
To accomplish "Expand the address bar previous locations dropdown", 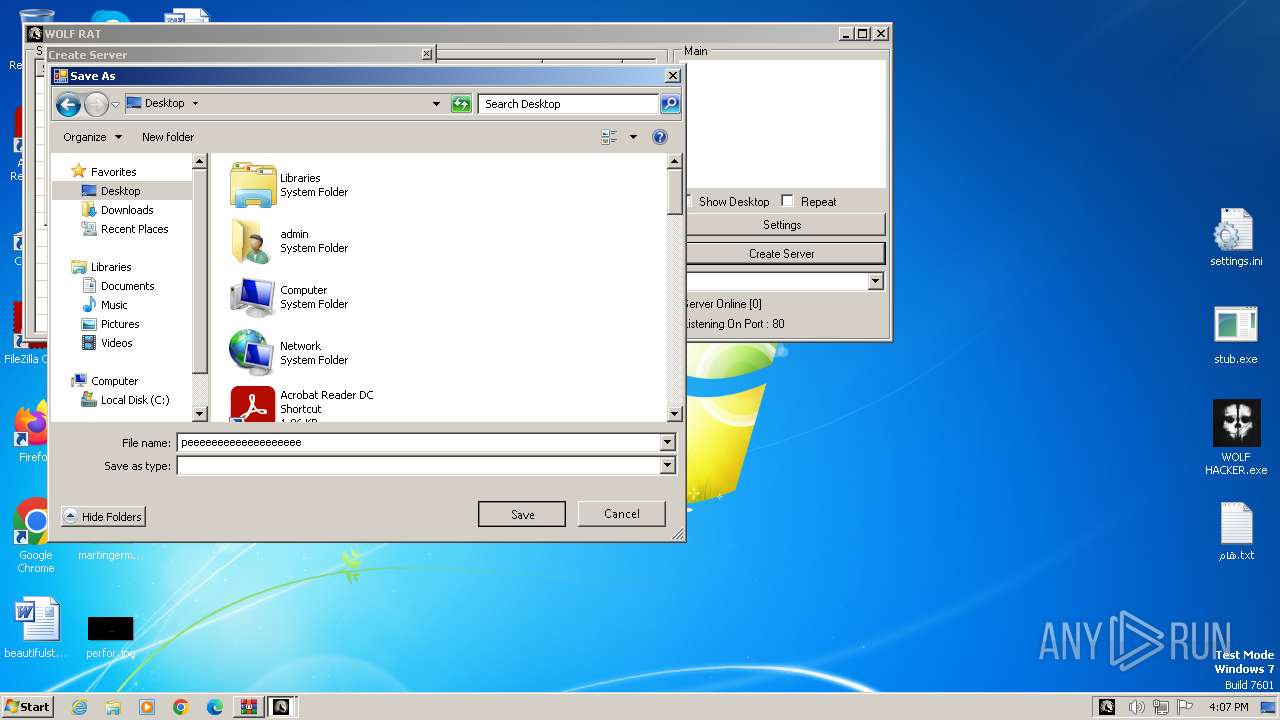I will [x=436, y=104].
